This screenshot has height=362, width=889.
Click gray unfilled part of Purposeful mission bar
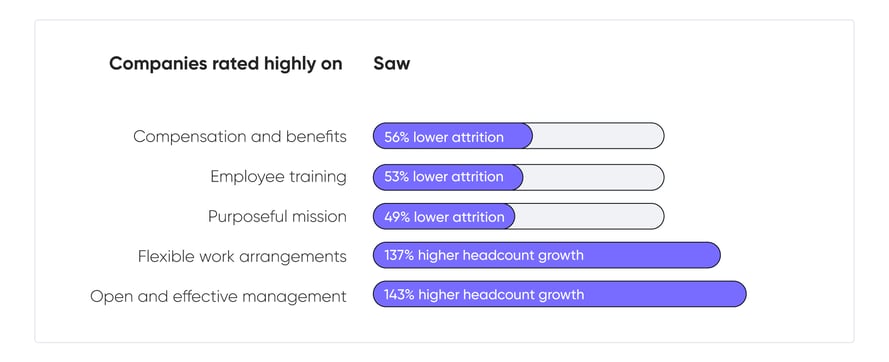pos(590,216)
